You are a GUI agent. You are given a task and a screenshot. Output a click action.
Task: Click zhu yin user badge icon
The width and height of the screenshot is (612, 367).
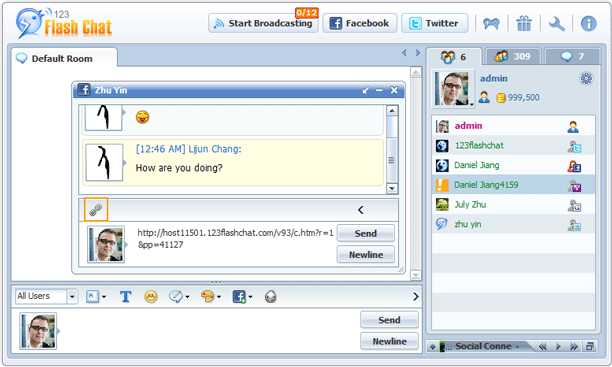(x=574, y=225)
